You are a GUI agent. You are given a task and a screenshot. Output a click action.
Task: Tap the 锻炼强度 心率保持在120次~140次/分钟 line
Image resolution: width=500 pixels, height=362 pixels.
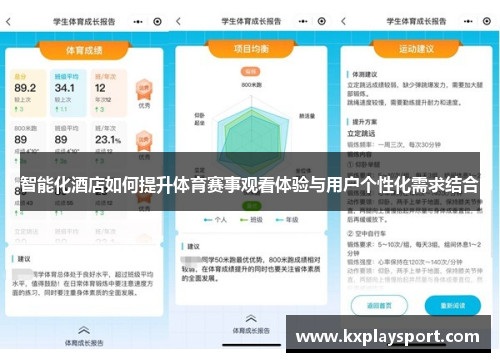tap(405, 262)
